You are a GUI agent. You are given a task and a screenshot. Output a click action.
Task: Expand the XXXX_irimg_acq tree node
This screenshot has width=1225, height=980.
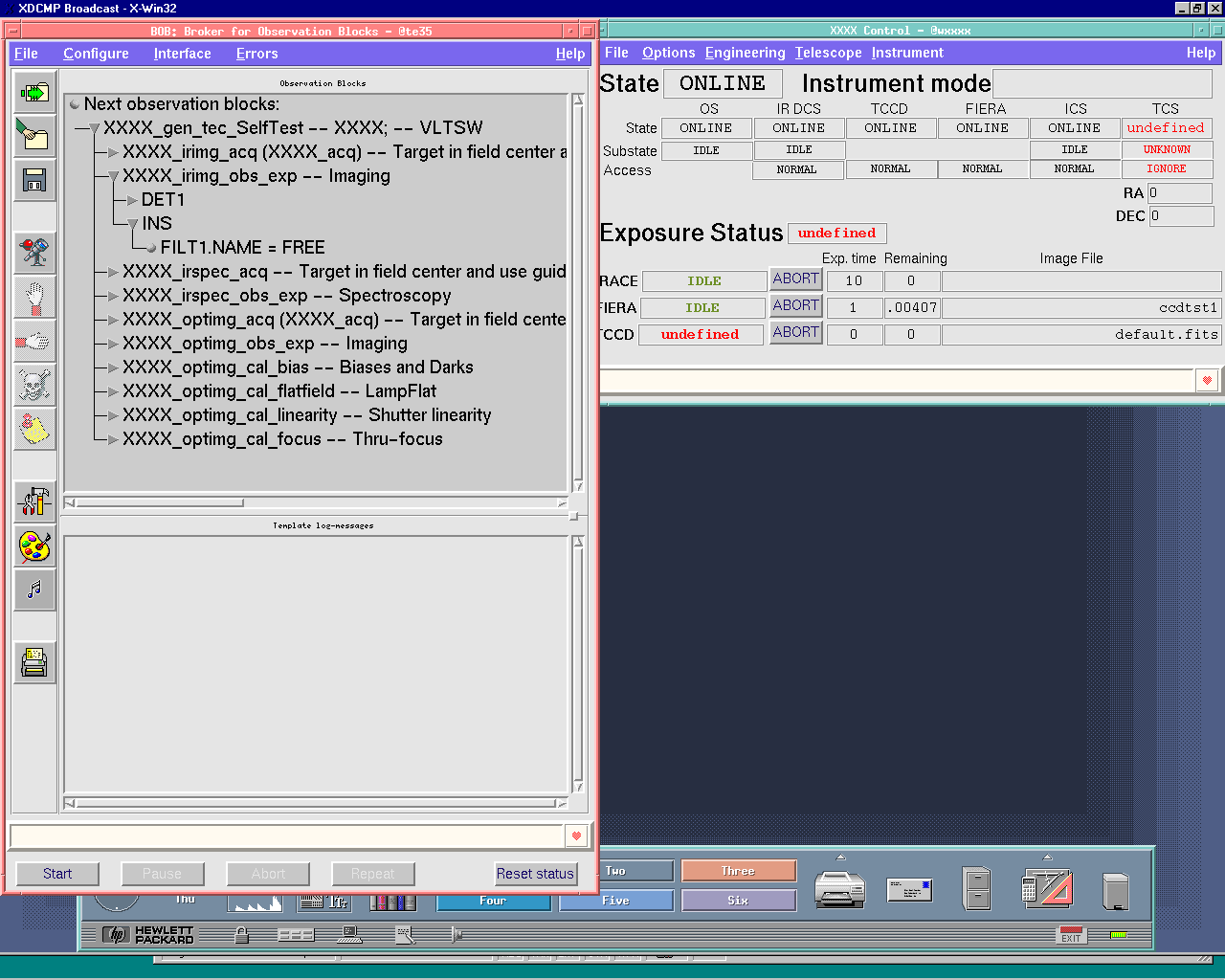pos(114,152)
